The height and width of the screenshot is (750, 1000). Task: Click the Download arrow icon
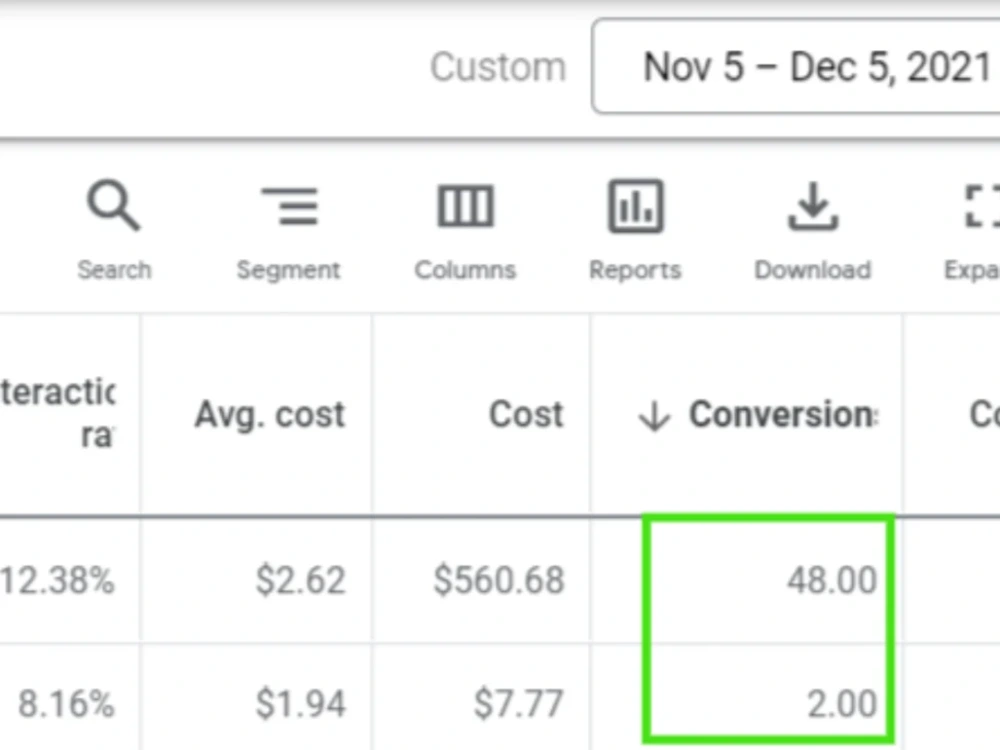(812, 206)
